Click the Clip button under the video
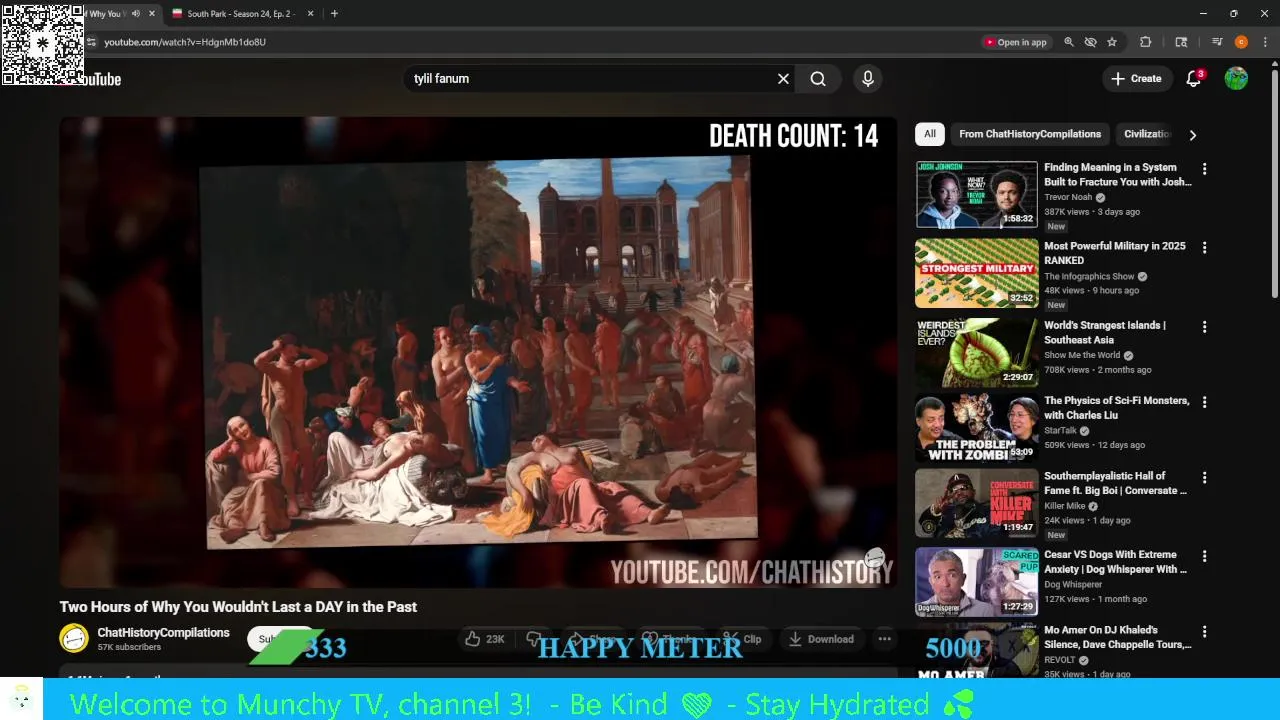 [x=742, y=639]
